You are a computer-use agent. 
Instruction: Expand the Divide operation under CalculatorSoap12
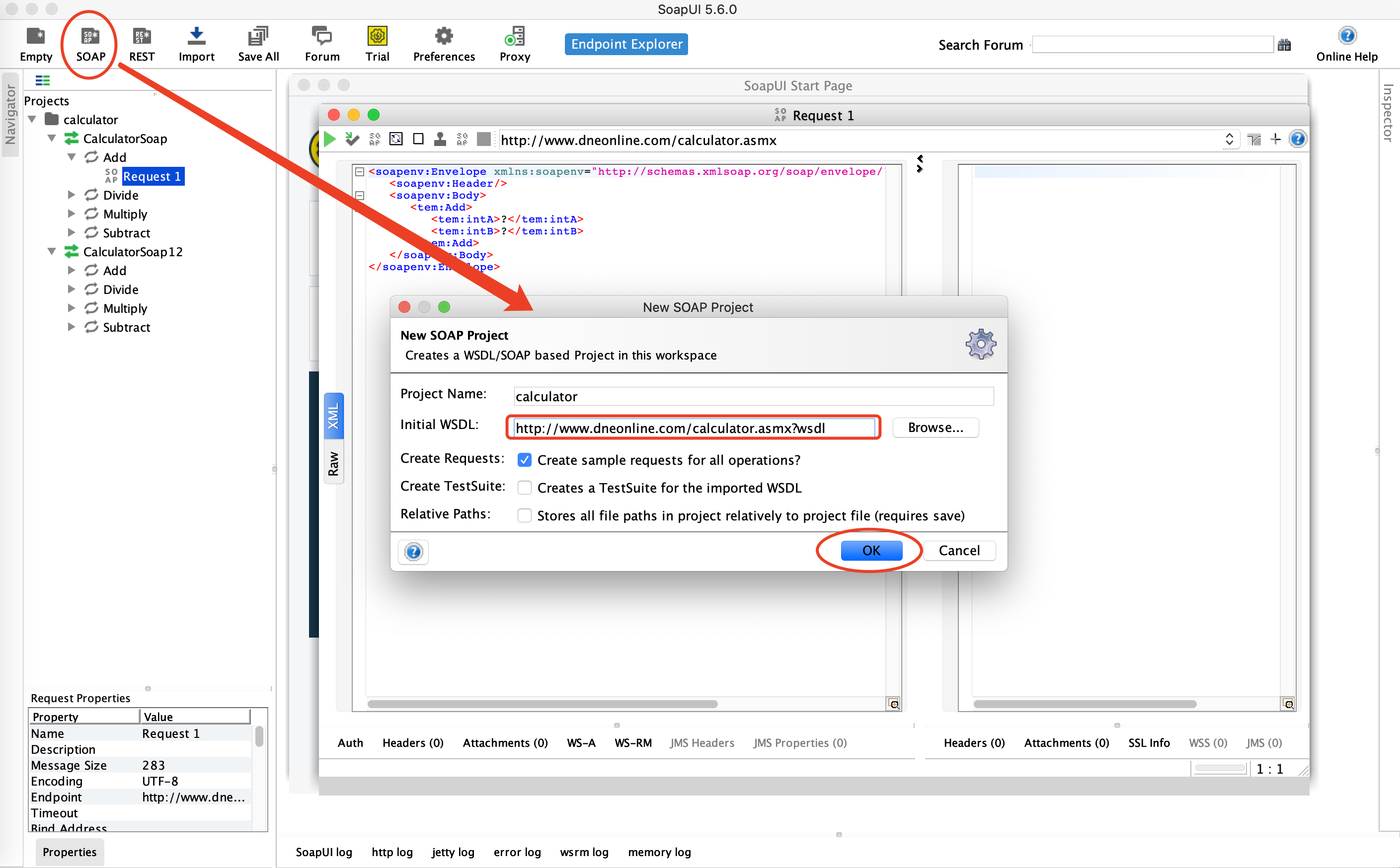point(72,289)
